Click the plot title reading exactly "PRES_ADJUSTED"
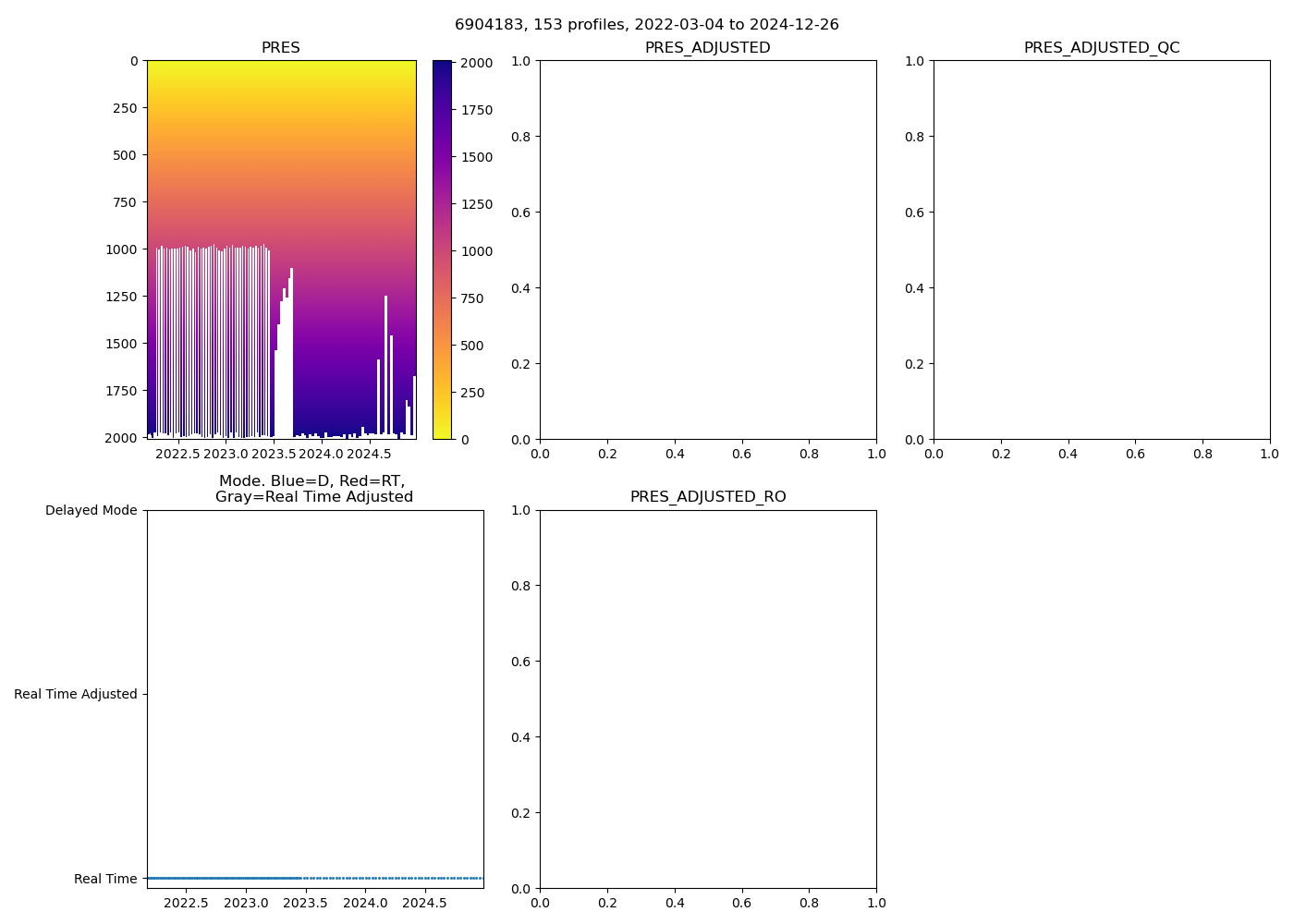Image resolution: width=1294 pixels, height=924 pixels. tap(708, 48)
